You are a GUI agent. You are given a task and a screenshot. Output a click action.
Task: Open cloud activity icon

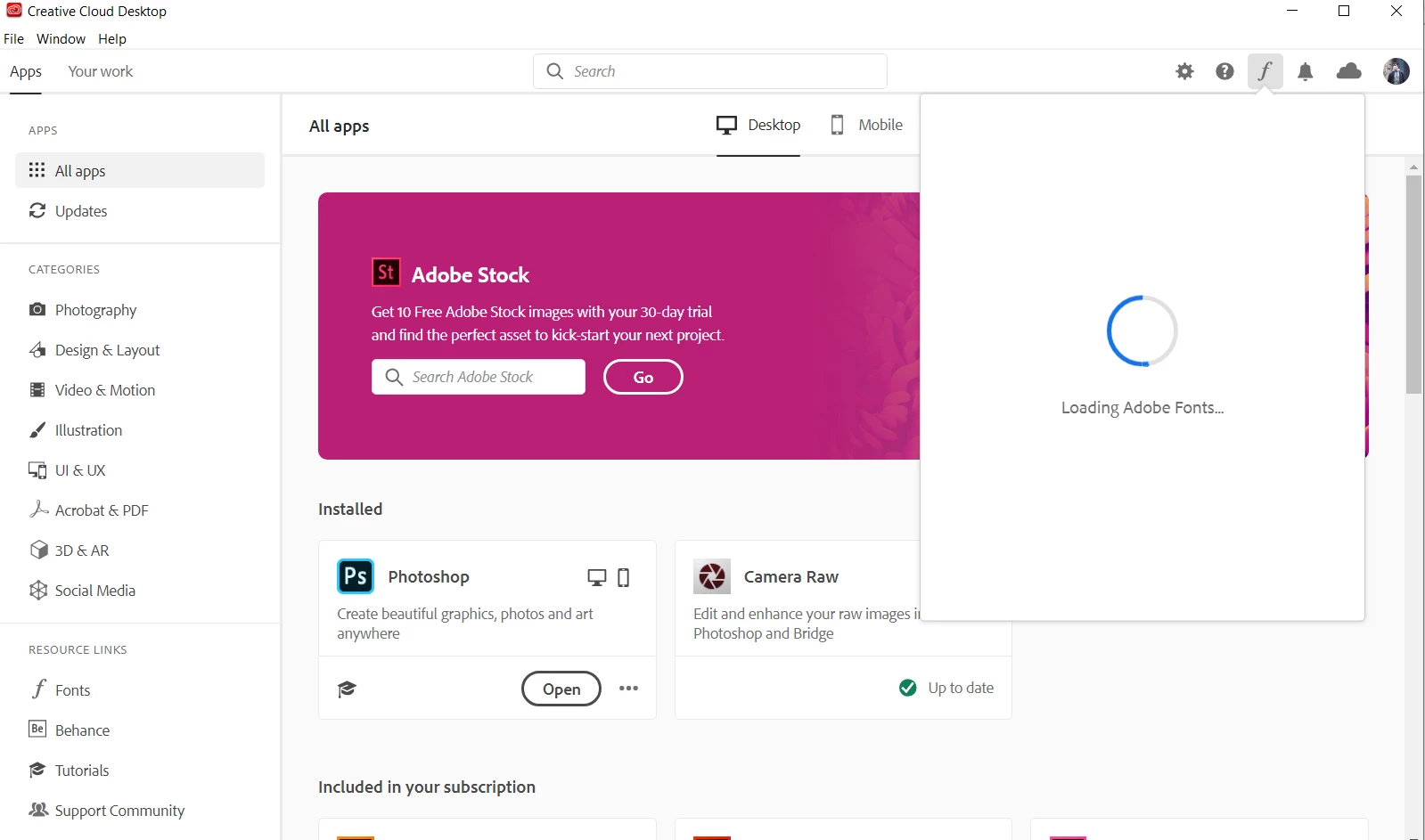click(1349, 71)
